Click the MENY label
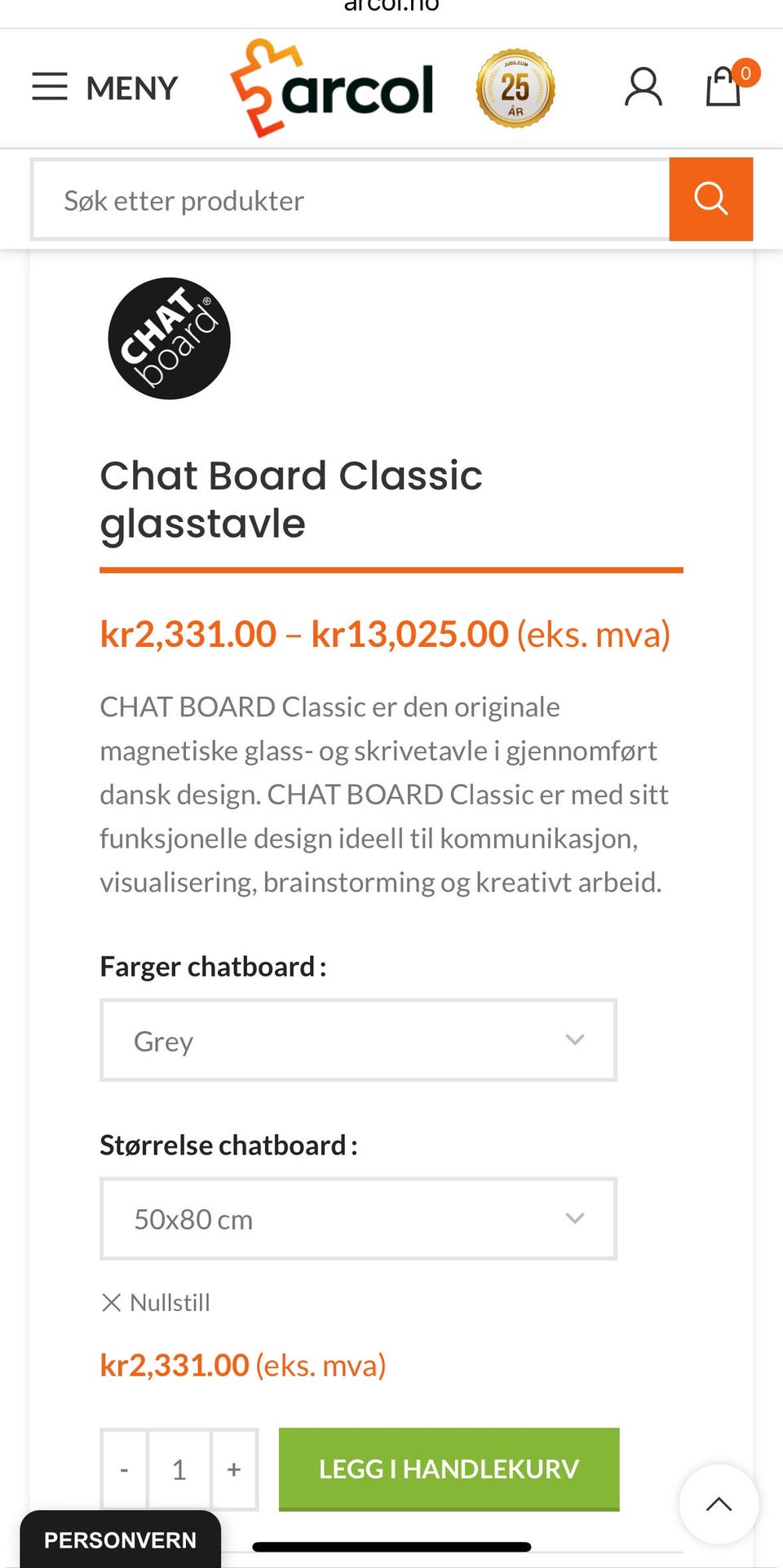 click(x=131, y=88)
